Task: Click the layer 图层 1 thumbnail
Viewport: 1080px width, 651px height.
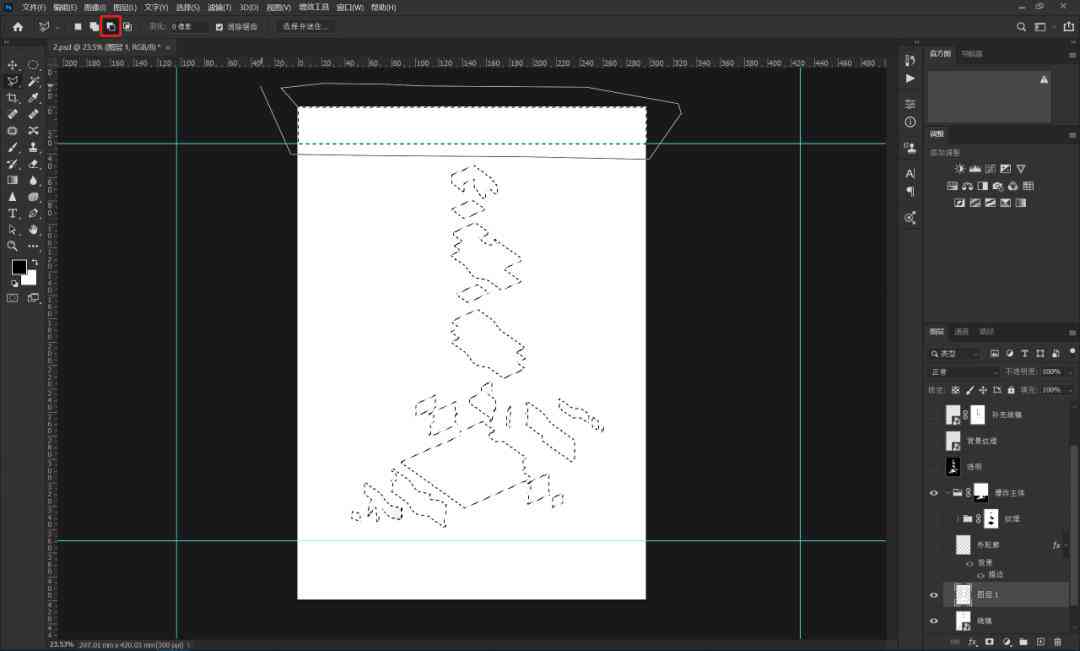Action: click(963, 595)
